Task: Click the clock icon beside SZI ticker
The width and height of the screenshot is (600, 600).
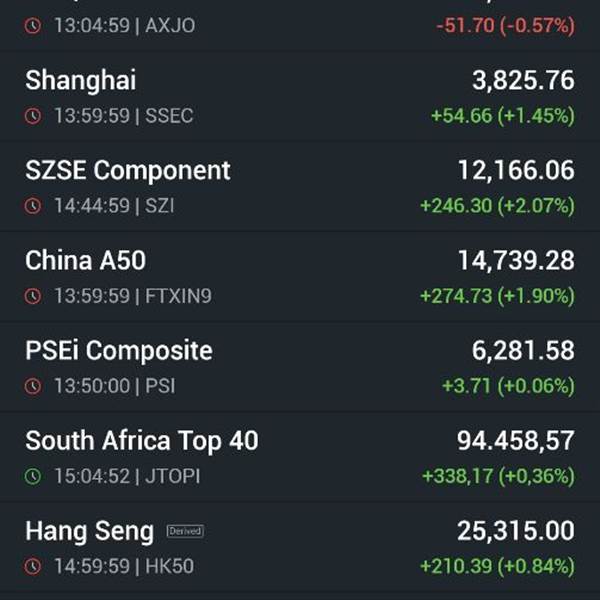Action: [33, 206]
